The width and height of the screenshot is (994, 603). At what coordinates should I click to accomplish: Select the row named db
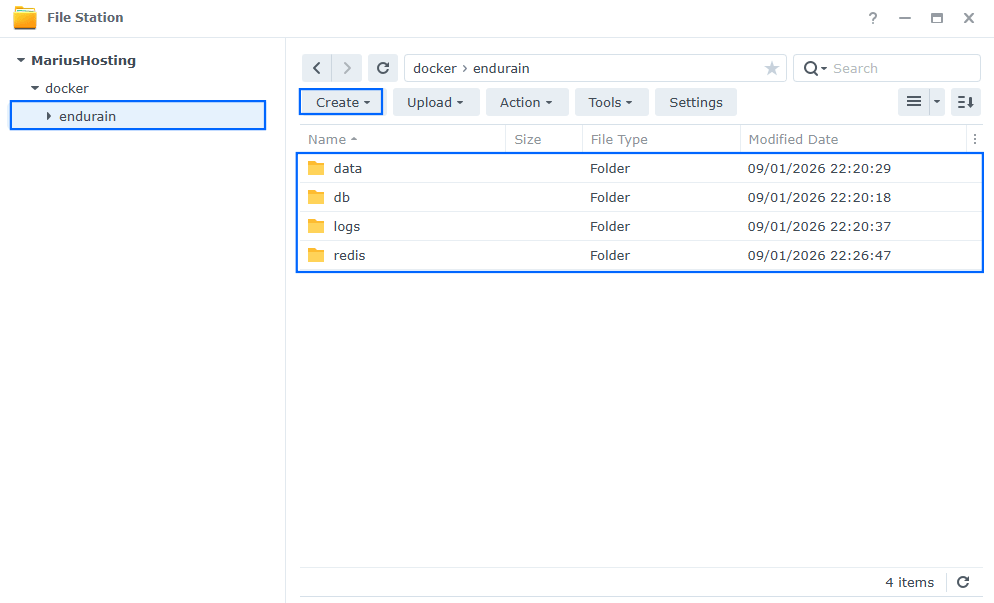pyautogui.click(x=640, y=197)
